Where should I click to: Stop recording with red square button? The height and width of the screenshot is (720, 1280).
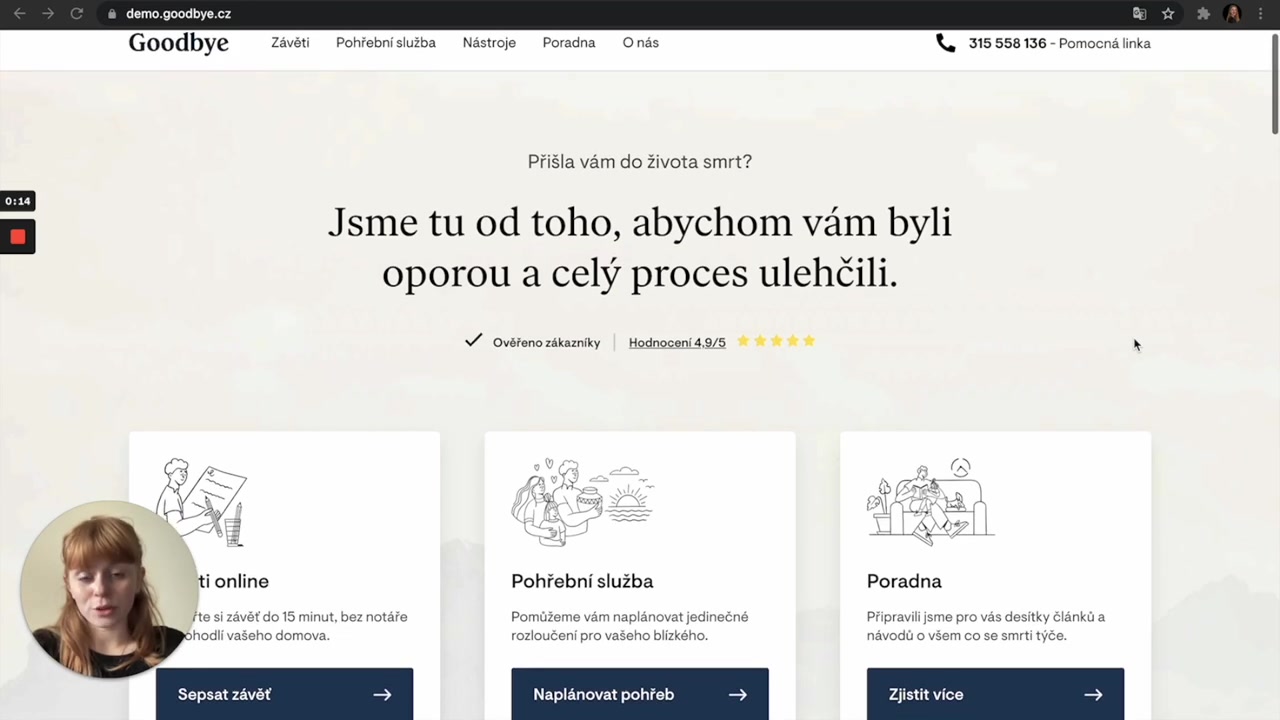point(18,237)
